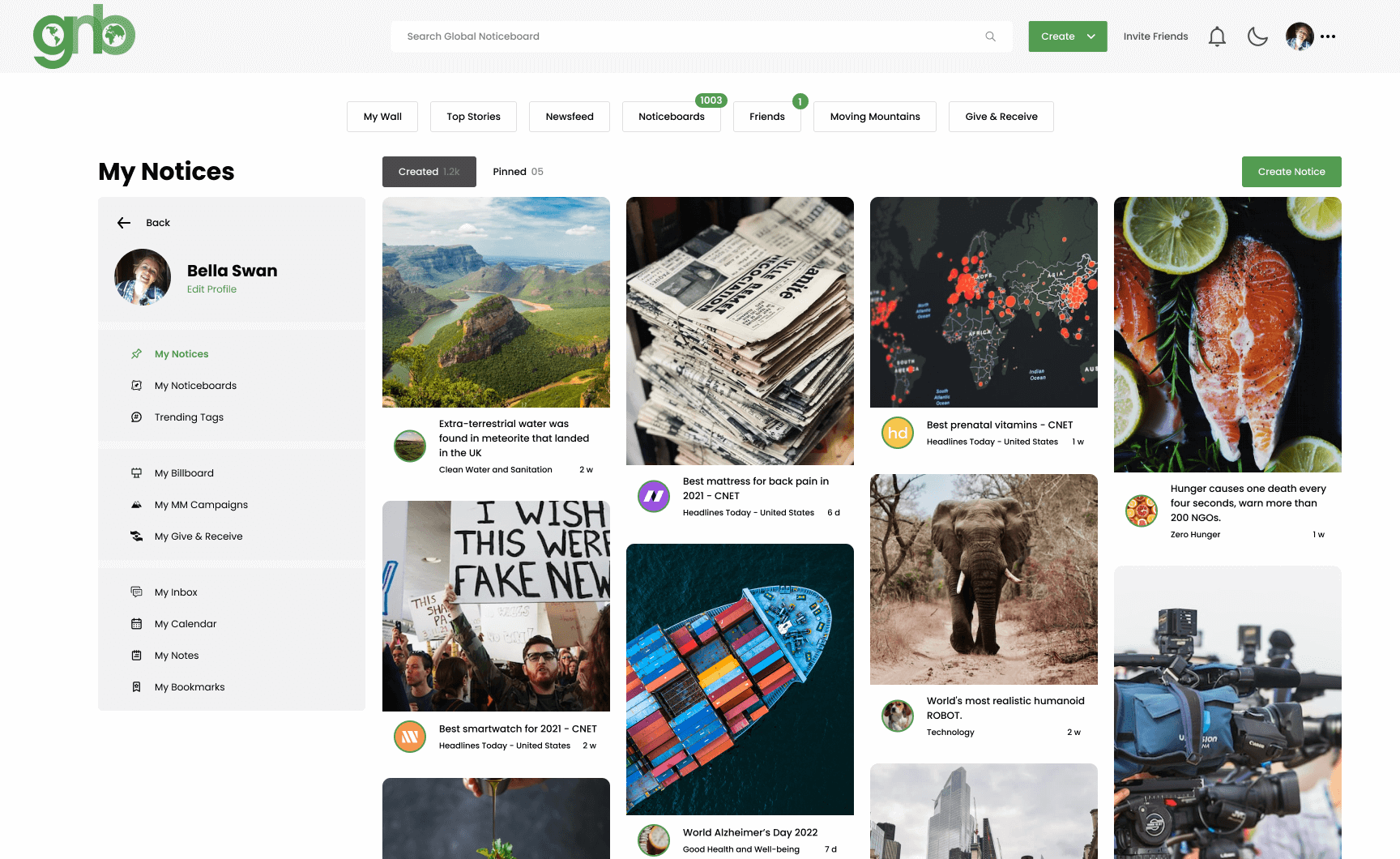Open the notifications bell
The image size is (1400, 859).
(1216, 36)
